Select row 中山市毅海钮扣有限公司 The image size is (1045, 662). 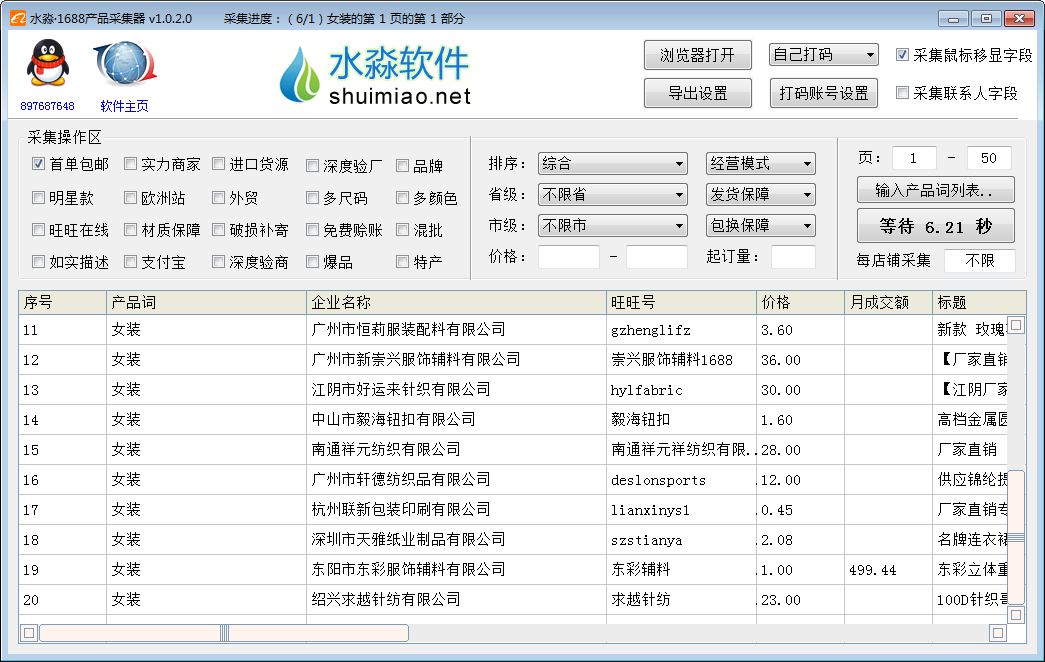click(513, 419)
